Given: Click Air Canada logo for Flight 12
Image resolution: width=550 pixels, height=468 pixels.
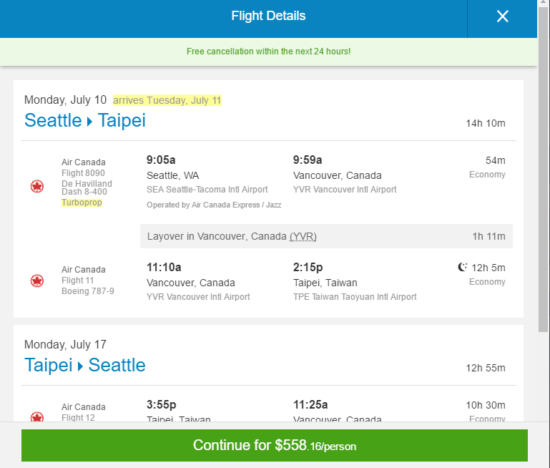Looking at the screenshot, I should (37, 417).
